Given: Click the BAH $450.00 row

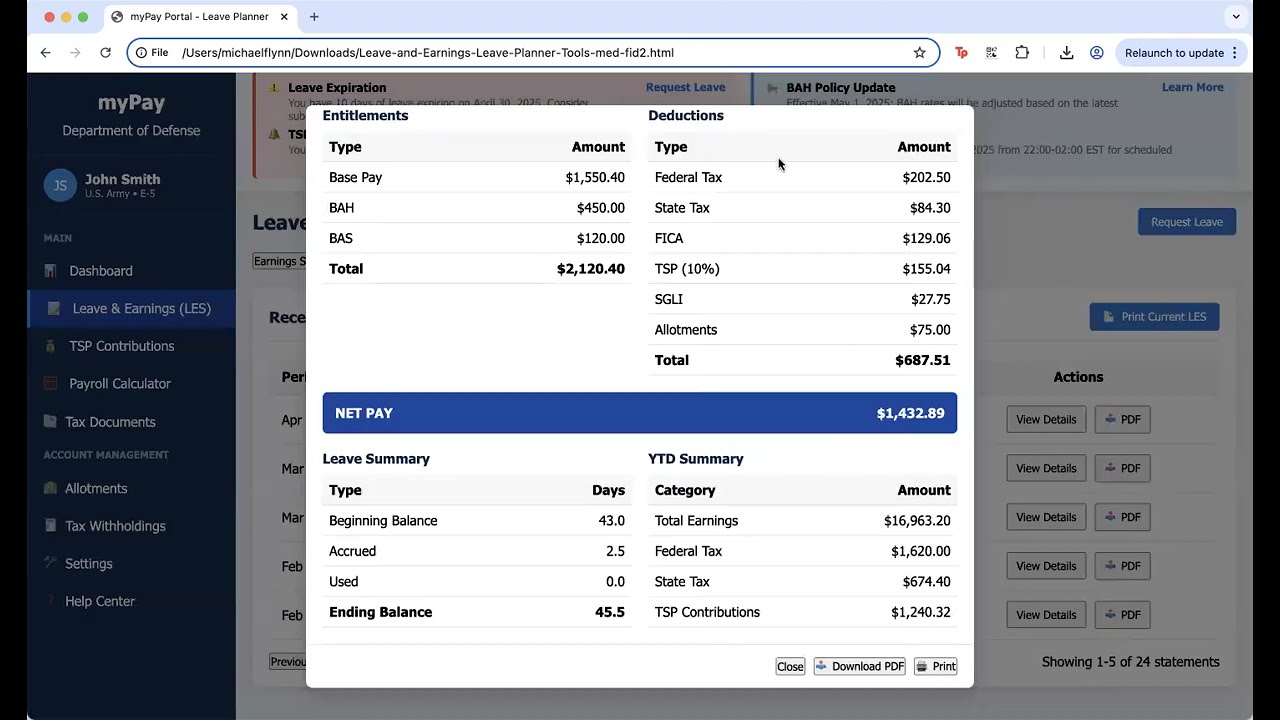Looking at the screenshot, I should [477, 208].
